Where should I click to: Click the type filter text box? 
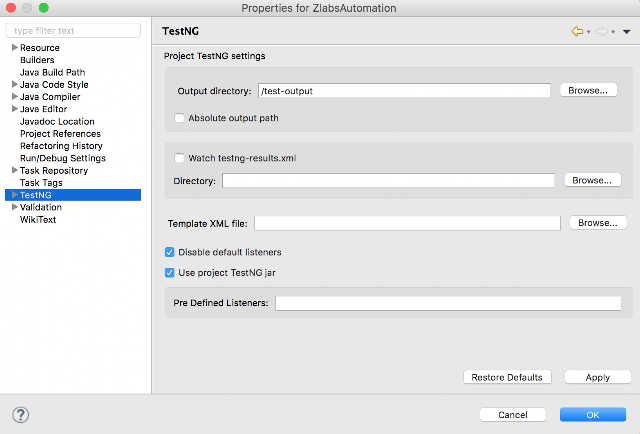(x=73, y=31)
